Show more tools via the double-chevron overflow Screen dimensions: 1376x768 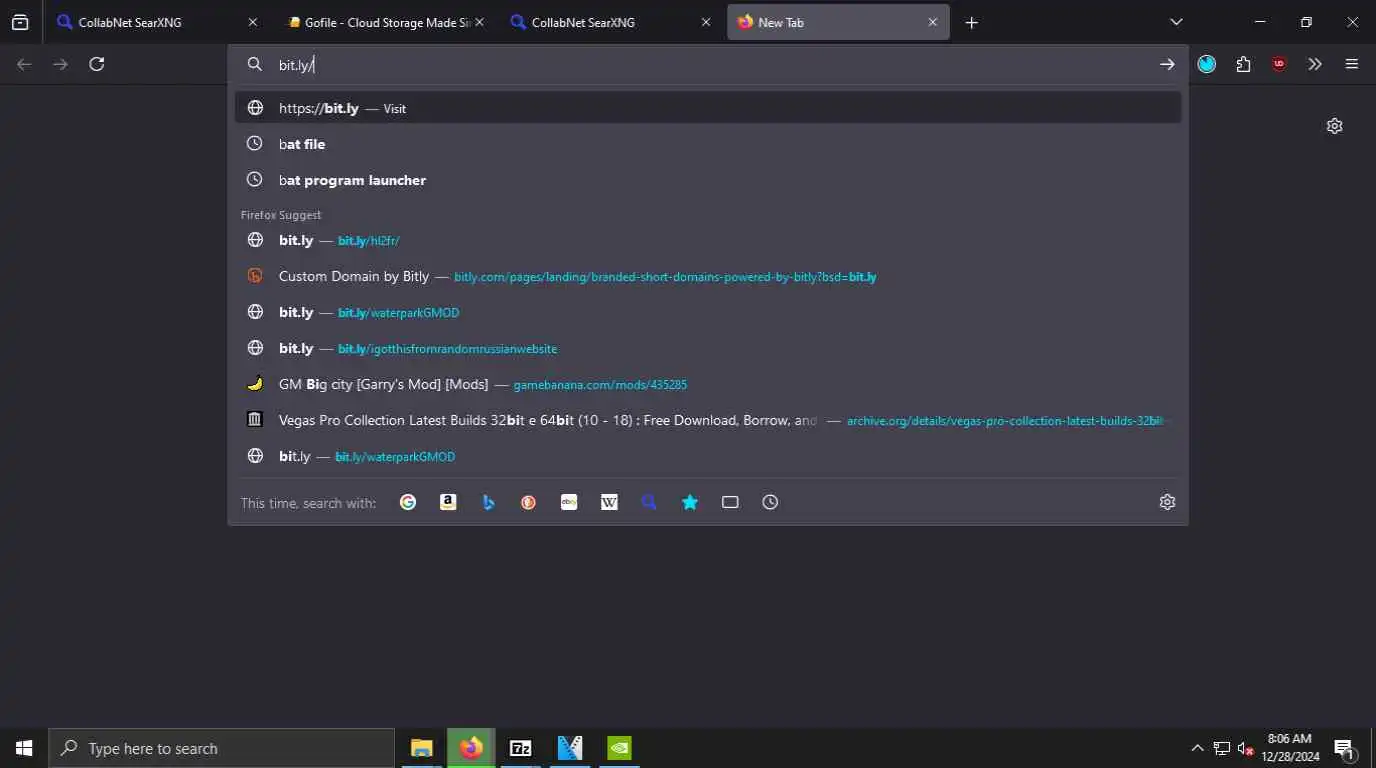(1315, 64)
